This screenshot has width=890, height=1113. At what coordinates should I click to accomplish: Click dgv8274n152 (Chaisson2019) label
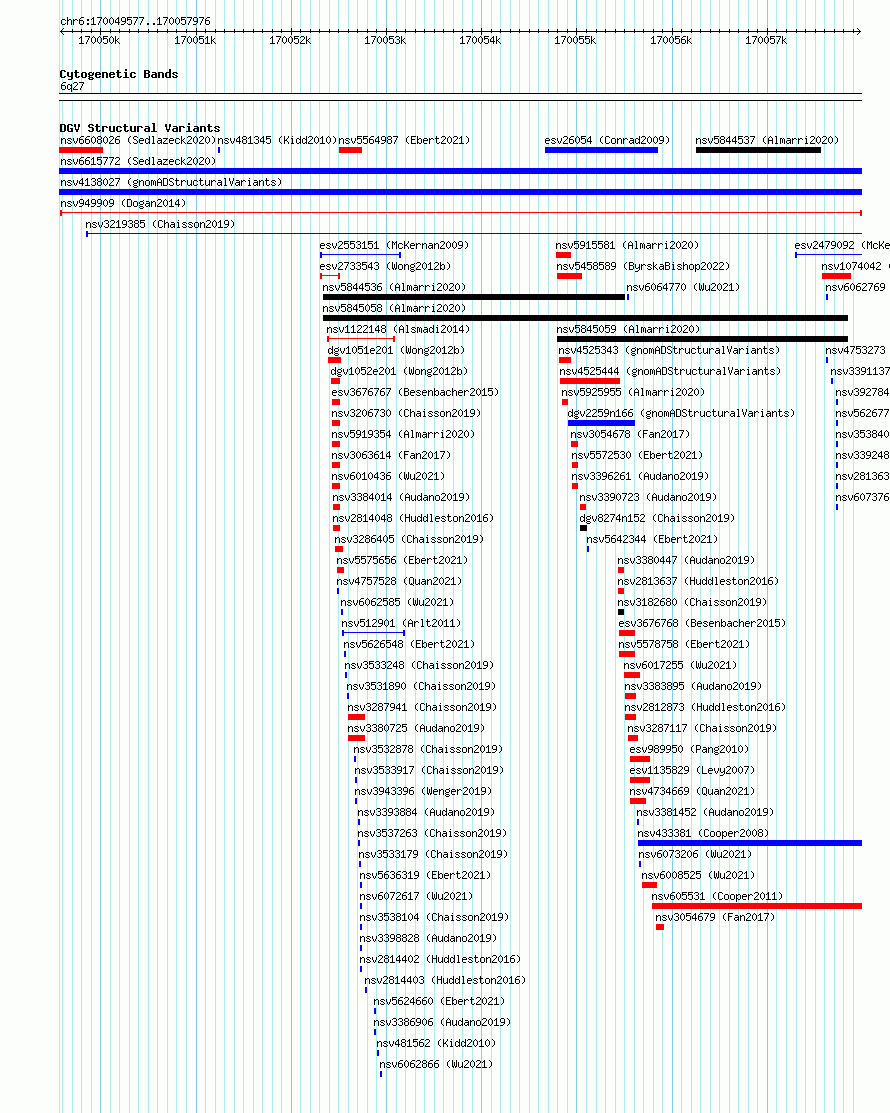pyautogui.click(x=657, y=518)
